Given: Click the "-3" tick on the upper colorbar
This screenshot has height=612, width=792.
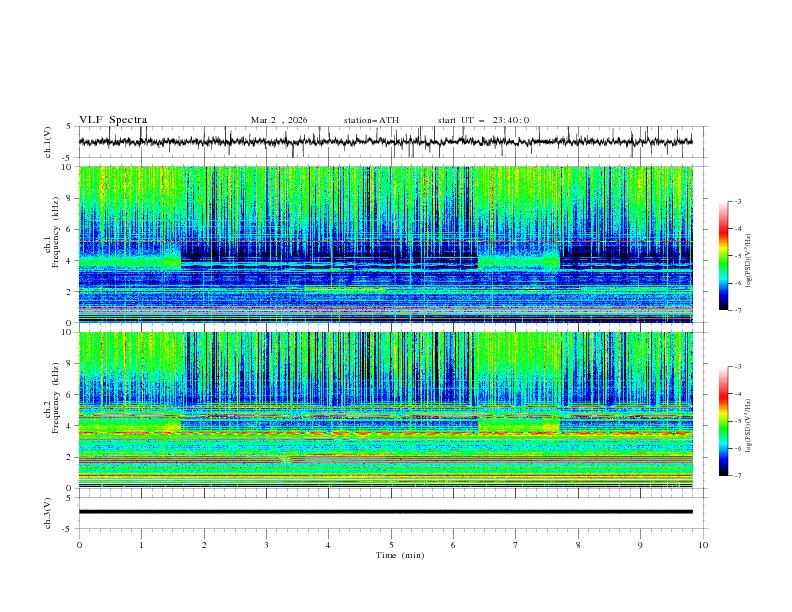Looking at the screenshot, I should click(737, 201).
